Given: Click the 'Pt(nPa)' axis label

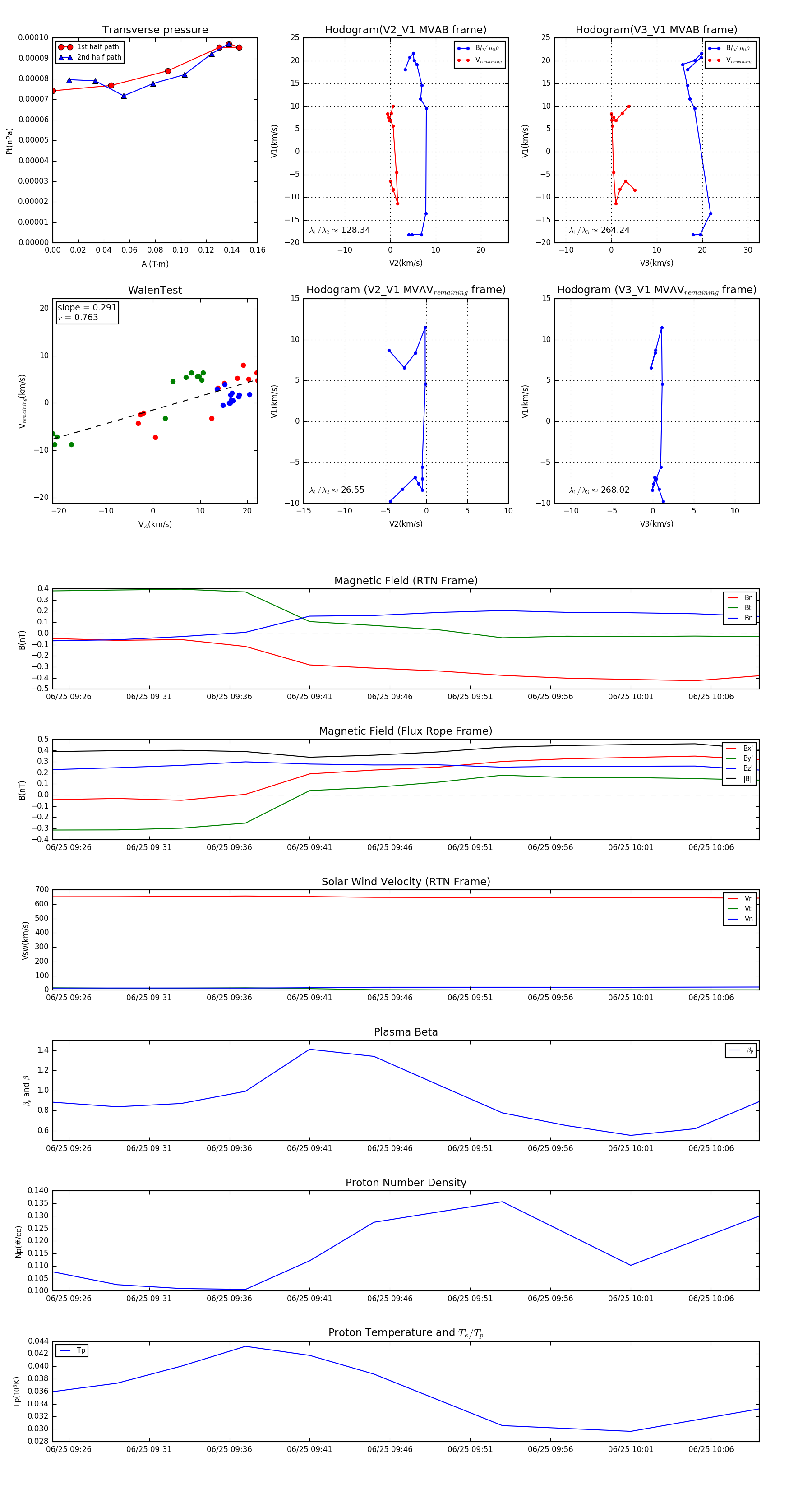Looking at the screenshot, I should point(9,141).
